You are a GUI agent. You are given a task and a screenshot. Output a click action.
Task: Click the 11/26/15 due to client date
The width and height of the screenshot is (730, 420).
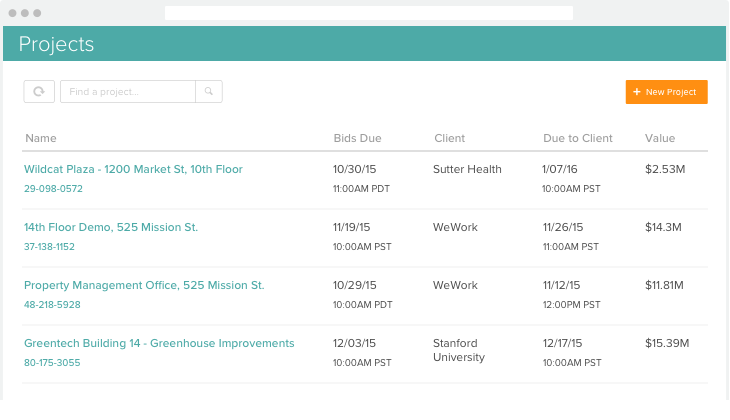[x=563, y=227]
